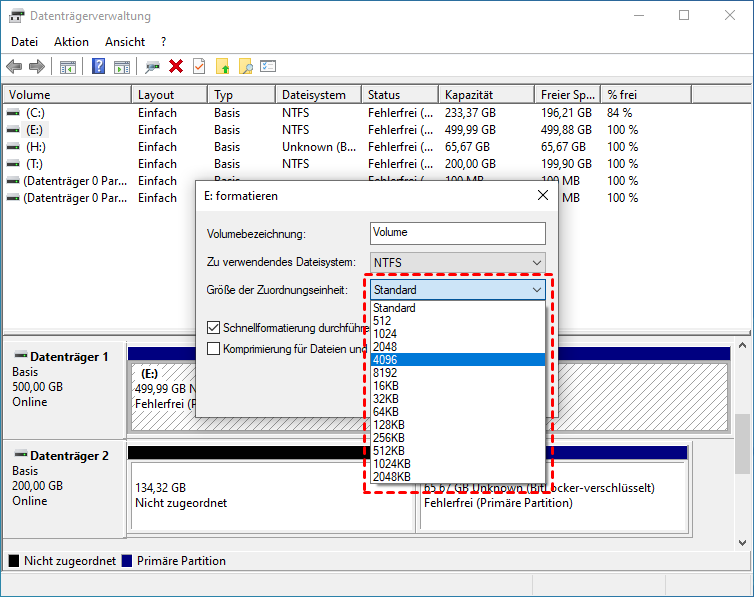Viewport: 754px width, 597px height.
Task: Choose 1024 allocation unit size
Action: (x=458, y=334)
